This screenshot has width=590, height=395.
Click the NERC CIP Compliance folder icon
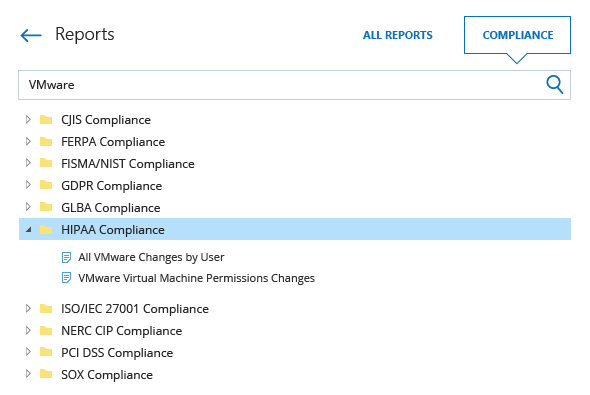point(46,331)
